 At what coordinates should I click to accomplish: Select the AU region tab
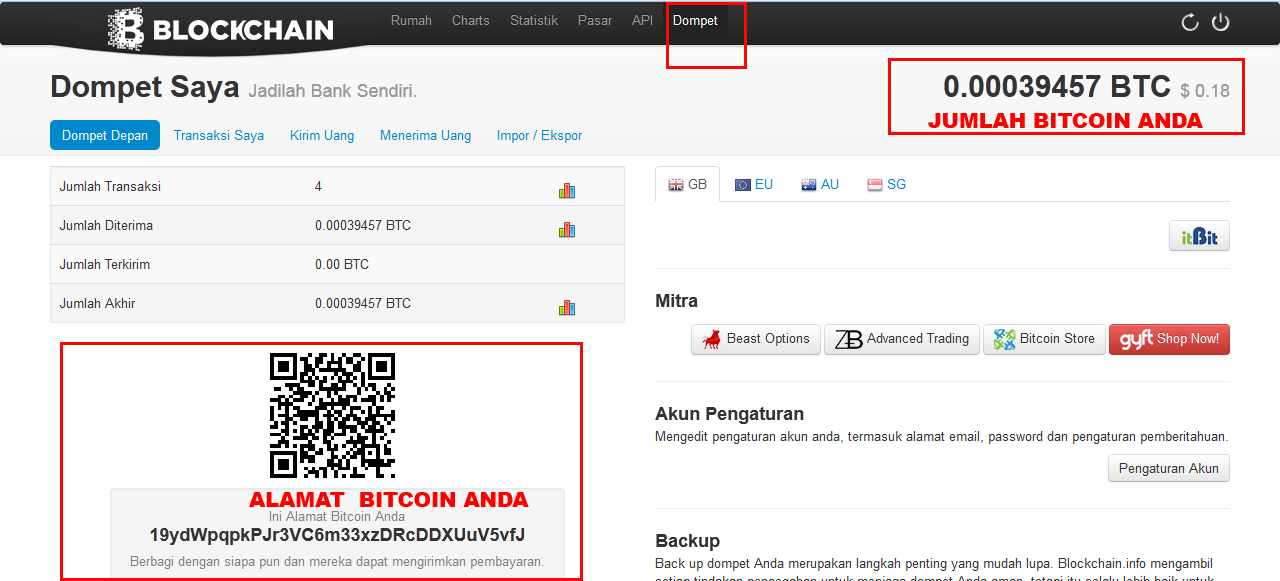pos(819,184)
